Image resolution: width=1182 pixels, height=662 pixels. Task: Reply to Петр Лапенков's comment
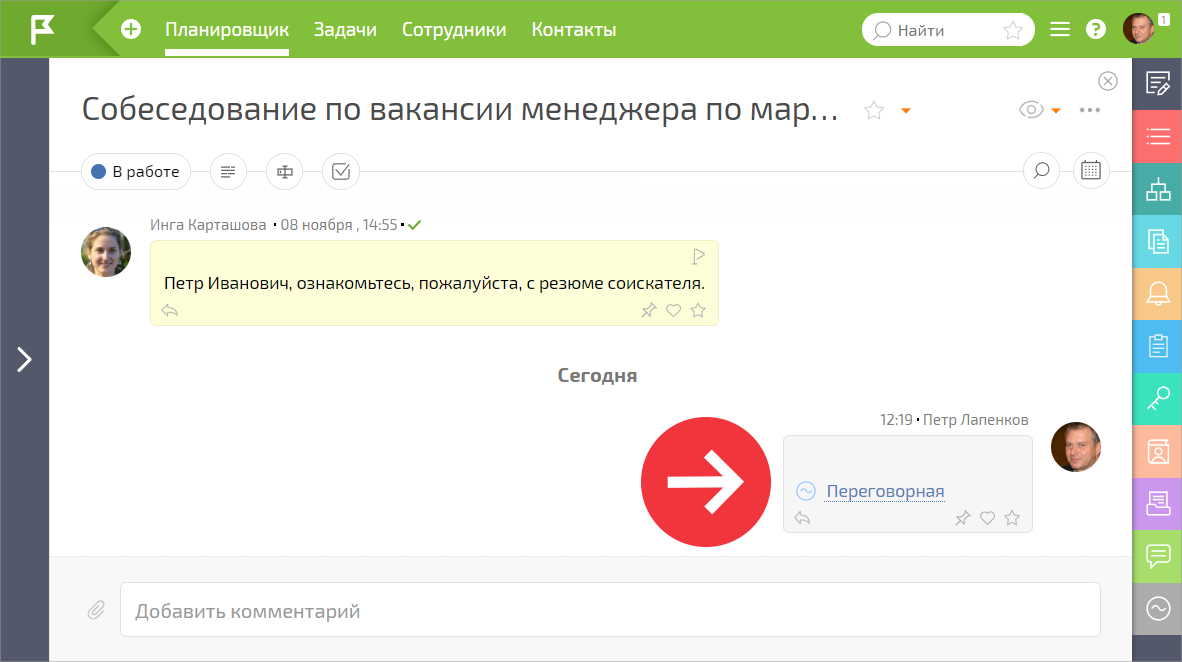pos(802,518)
